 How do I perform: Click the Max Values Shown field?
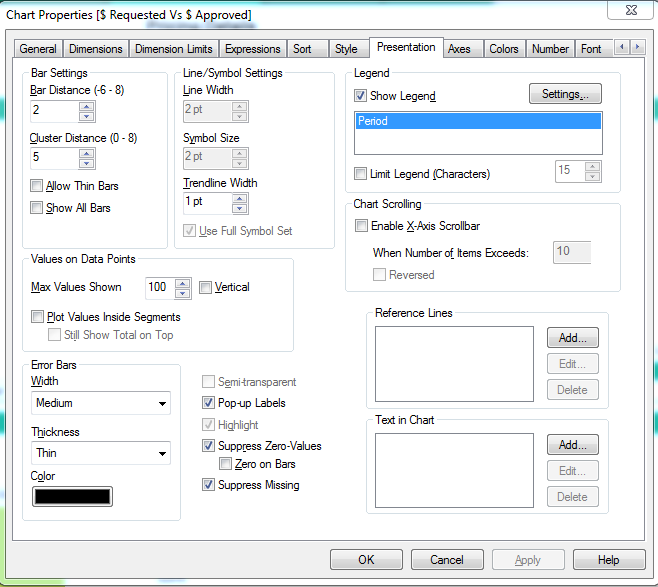160,288
